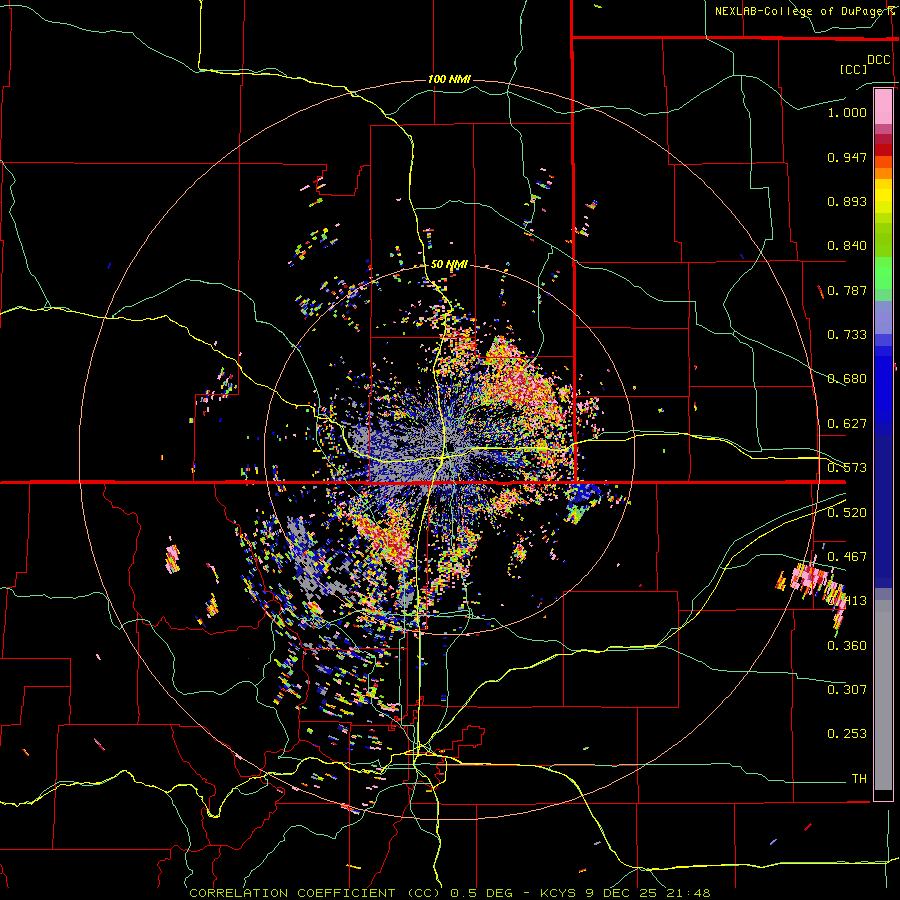Pick the red segment of the color bar
Screen dimensions: 900x900
tap(883, 150)
